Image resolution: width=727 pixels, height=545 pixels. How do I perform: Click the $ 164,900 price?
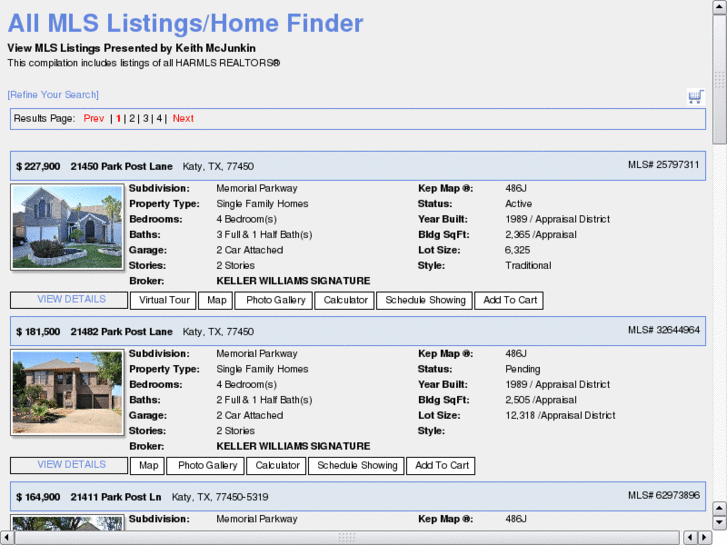38,497
